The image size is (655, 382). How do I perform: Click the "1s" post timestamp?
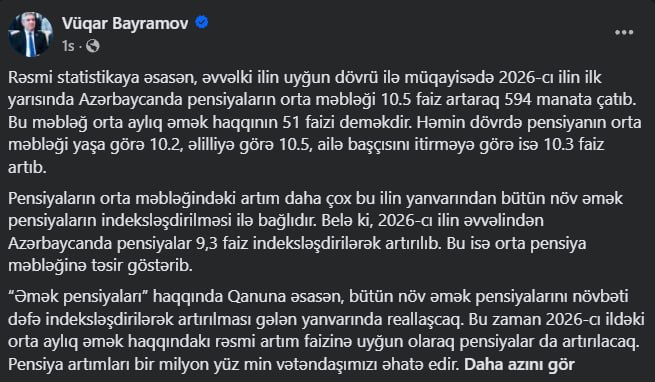tap(68, 46)
